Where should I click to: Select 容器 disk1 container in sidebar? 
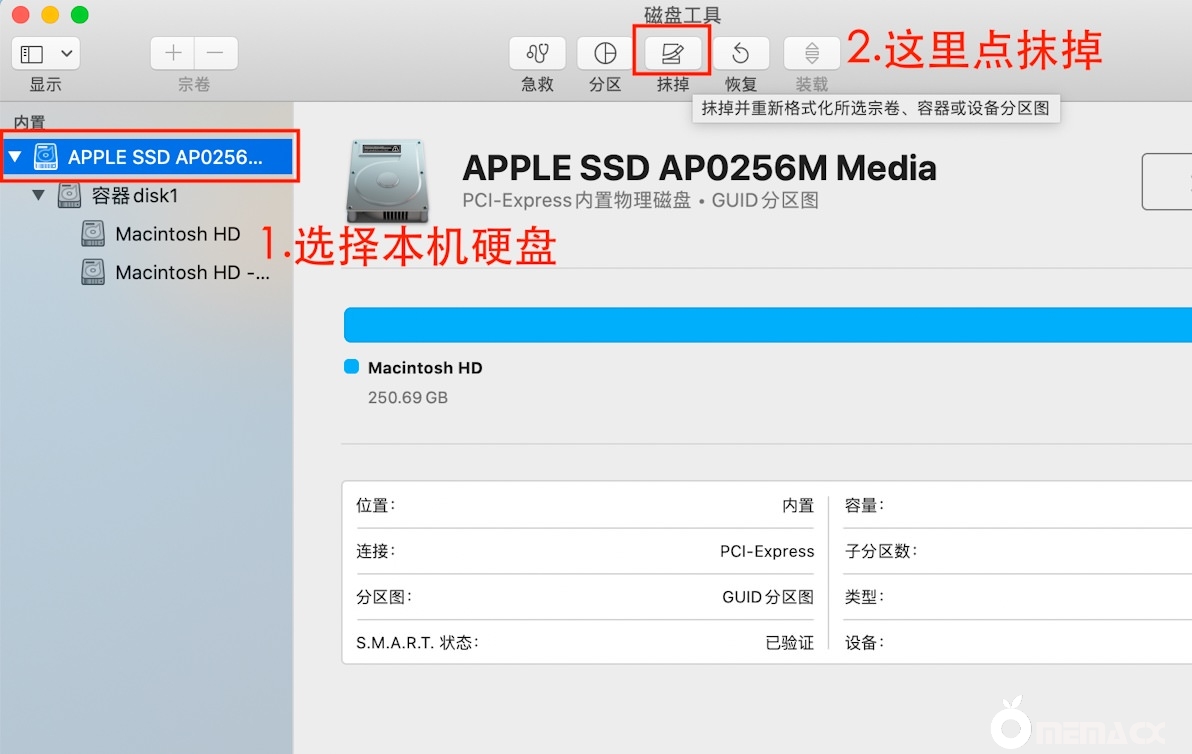pos(134,196)
